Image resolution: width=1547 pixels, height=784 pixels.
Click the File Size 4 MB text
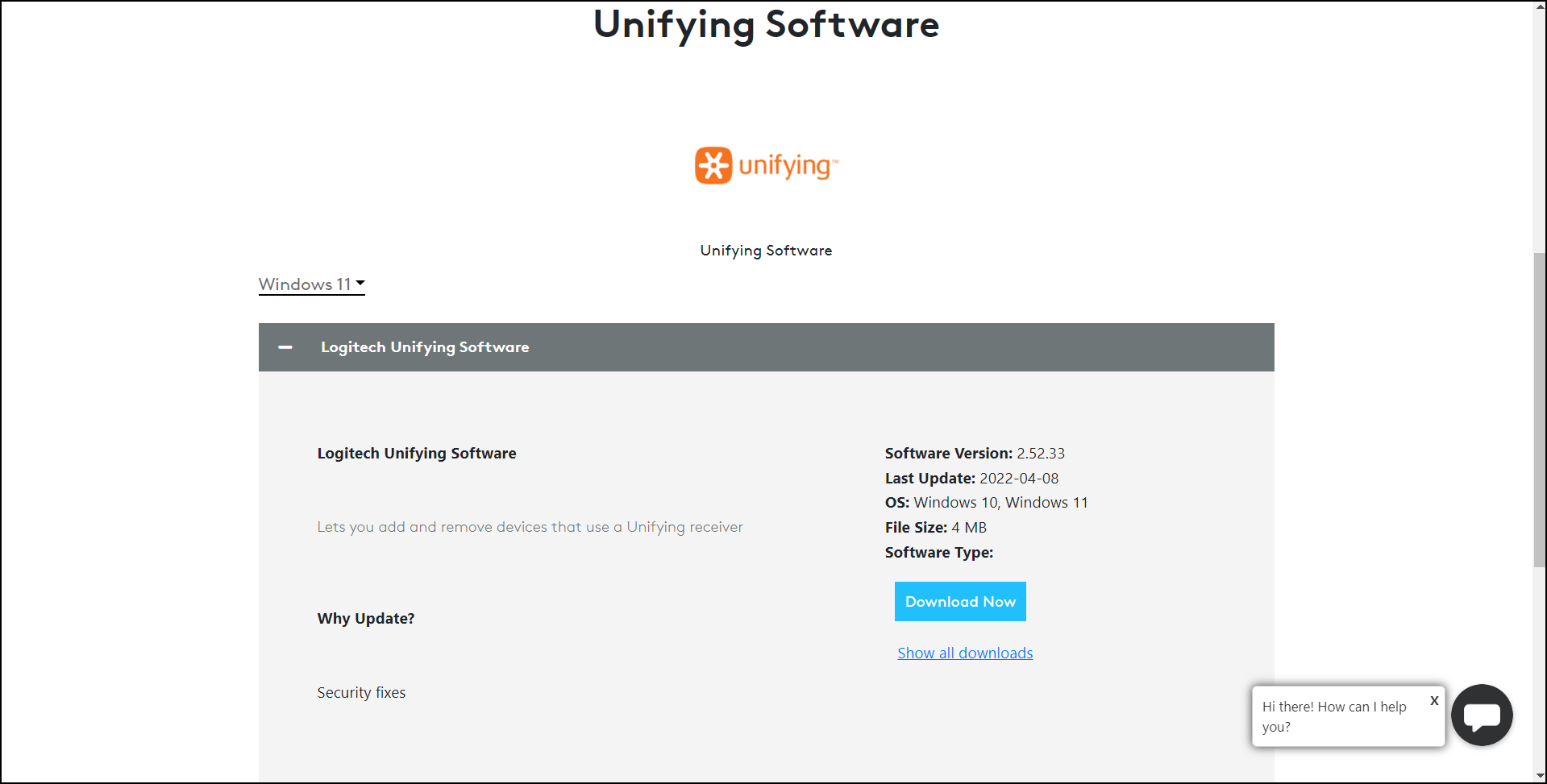[x=936, y=528]
